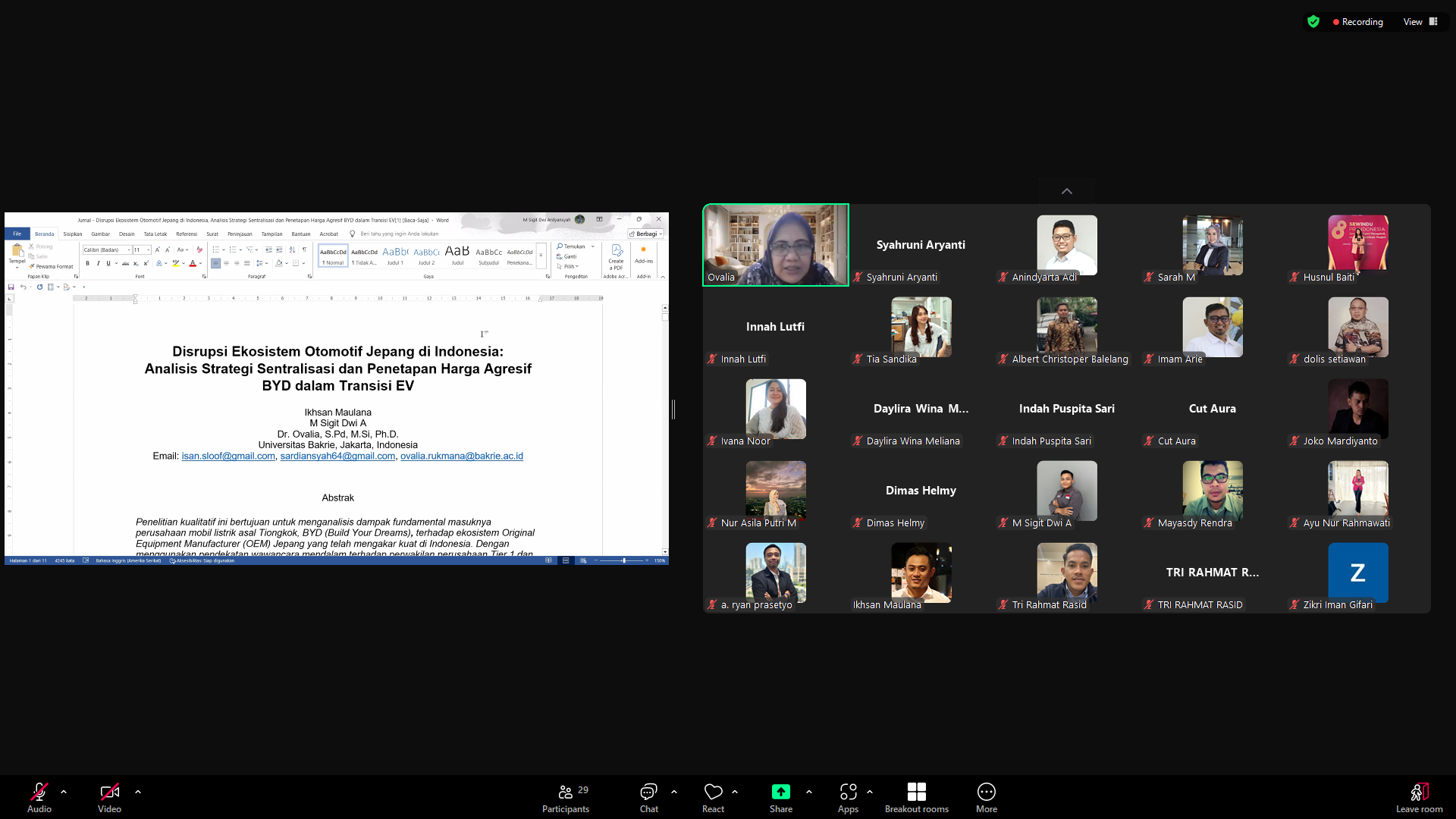Open font color dropdown arrow

[200, 263]
